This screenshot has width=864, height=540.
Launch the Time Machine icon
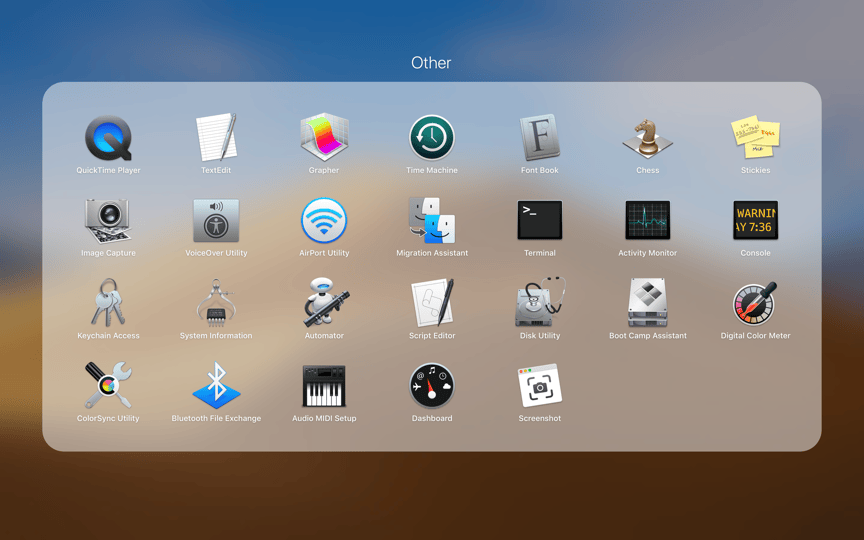tap(432, 138)
